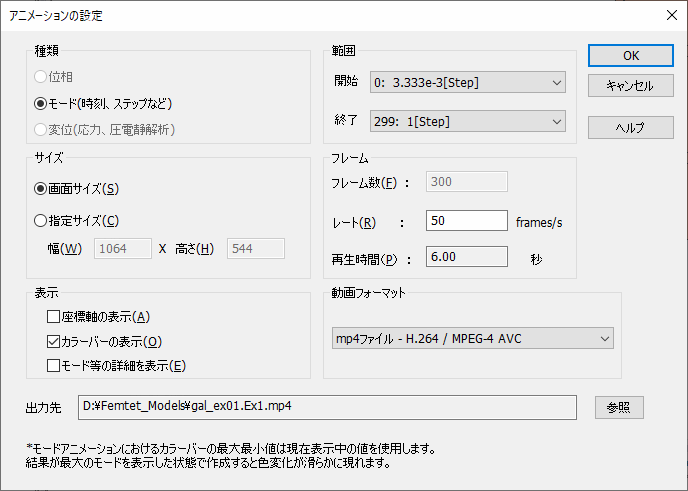Image resolution: width=688 pixels, height=491 pixels.
Task: Open the 動画フォーマット mp4 dropdown
Action: coord(471,339)
